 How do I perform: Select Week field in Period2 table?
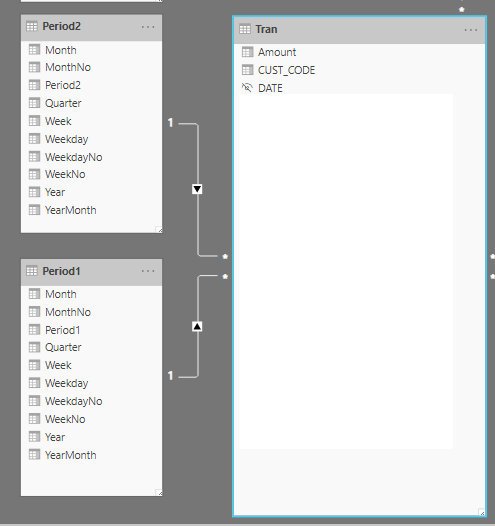(58, 121)
